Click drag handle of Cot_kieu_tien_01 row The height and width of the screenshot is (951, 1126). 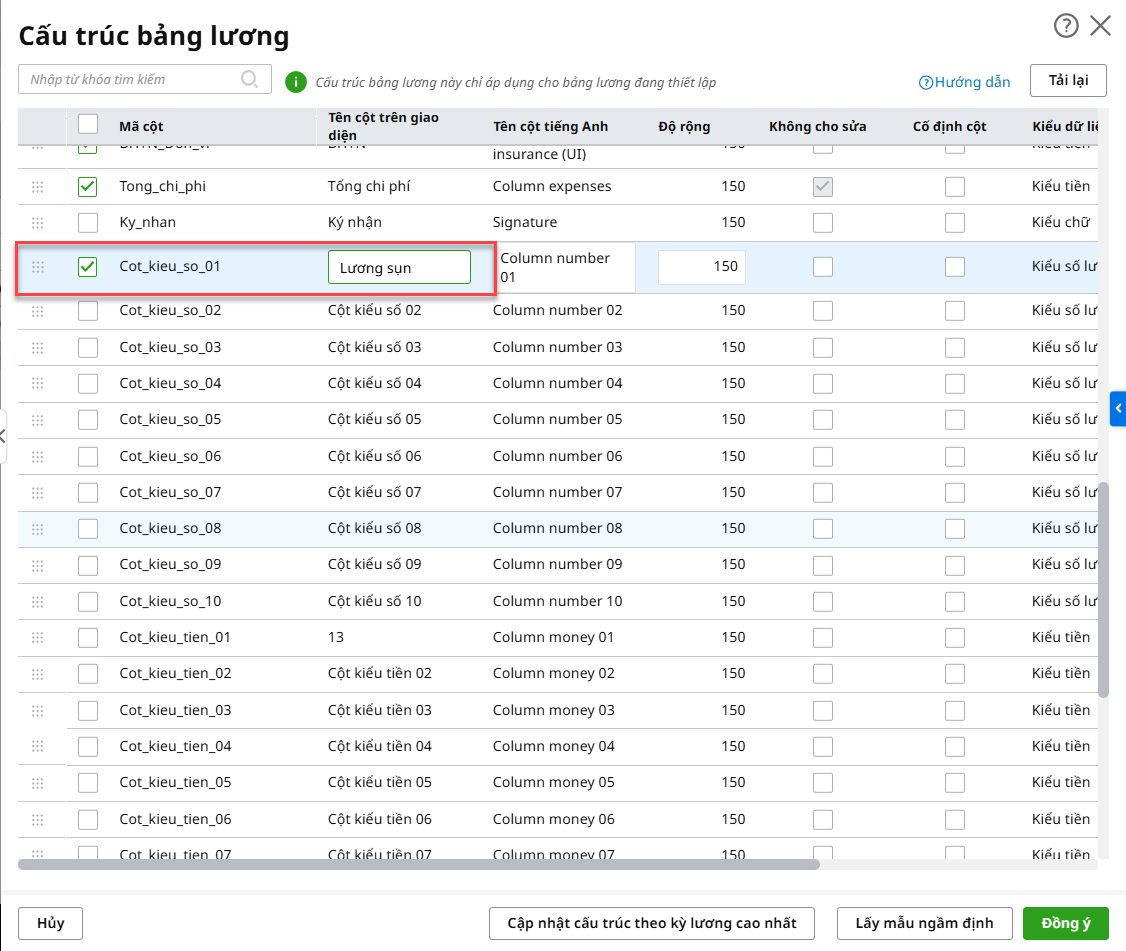tap(38, 638)
